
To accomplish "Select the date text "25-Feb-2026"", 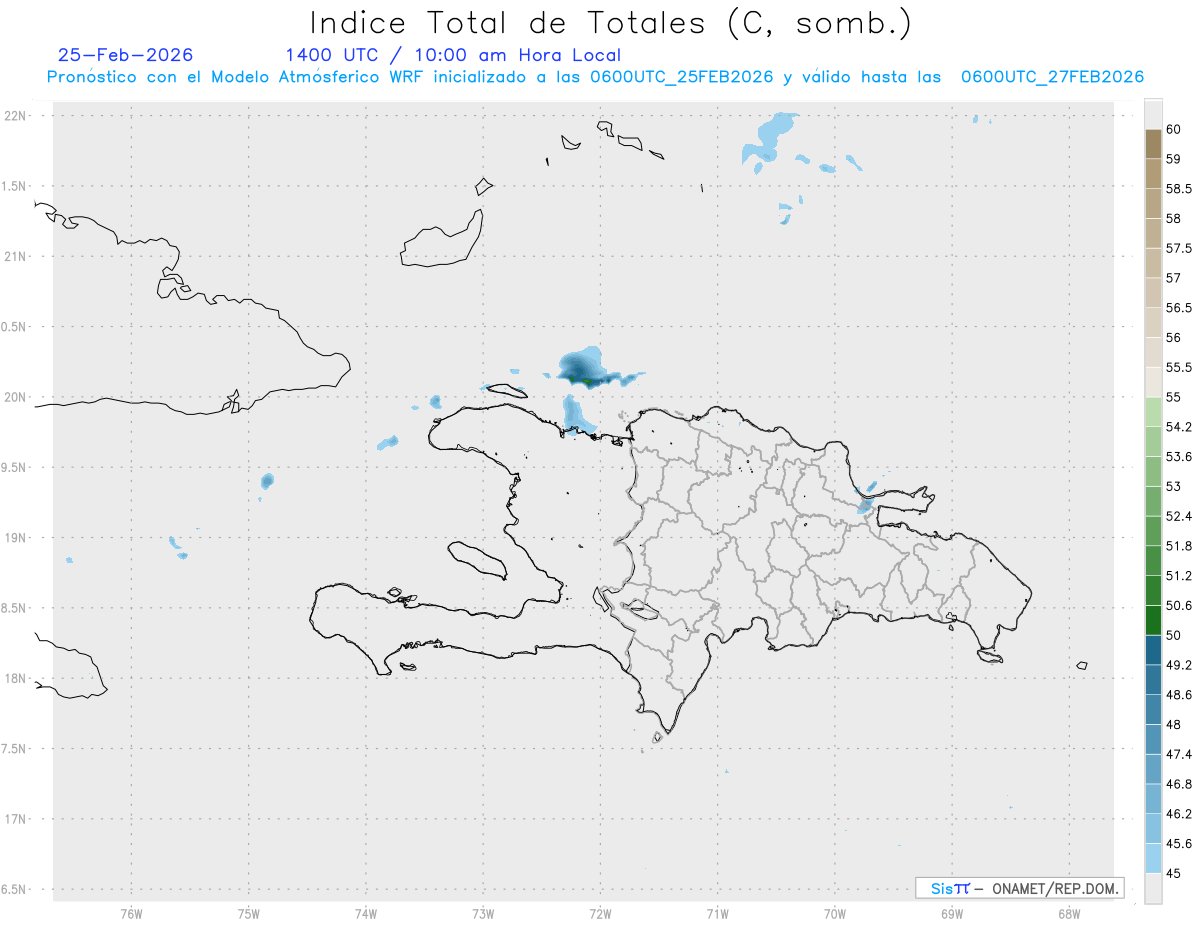I will click(x=126, y=55).
